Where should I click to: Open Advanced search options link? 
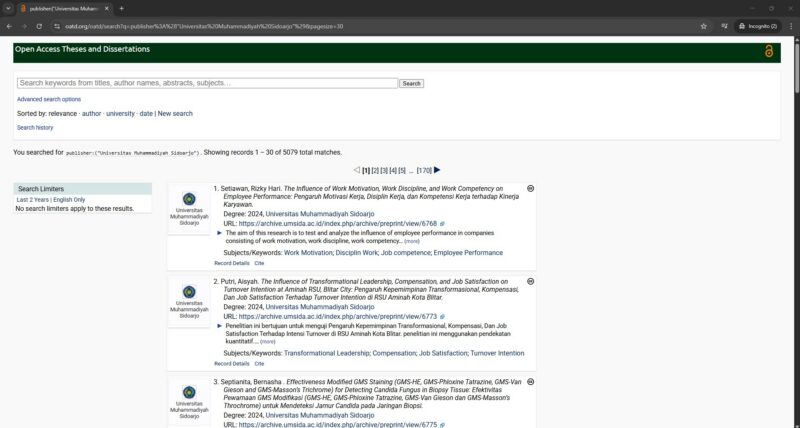[x=49, y=99]
